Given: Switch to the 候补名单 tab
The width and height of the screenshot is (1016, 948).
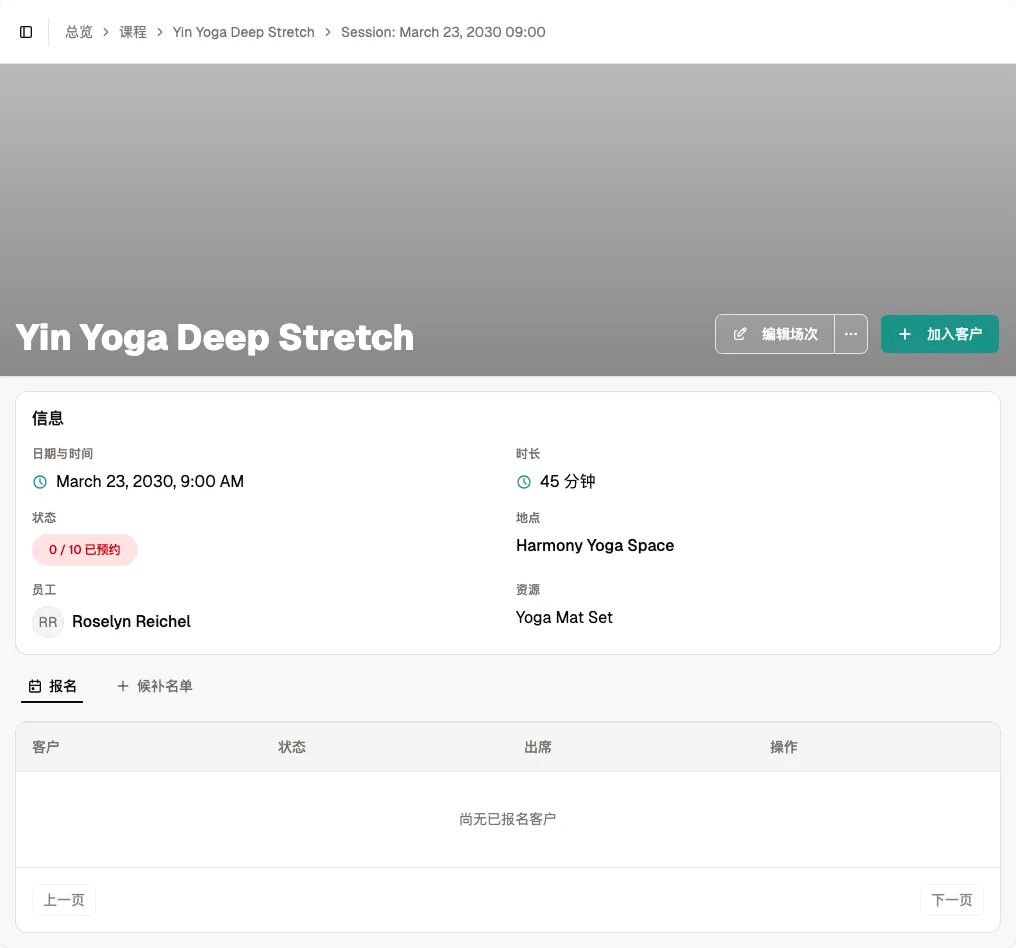Looking at the screenshot, I should (x=155, y=686).
